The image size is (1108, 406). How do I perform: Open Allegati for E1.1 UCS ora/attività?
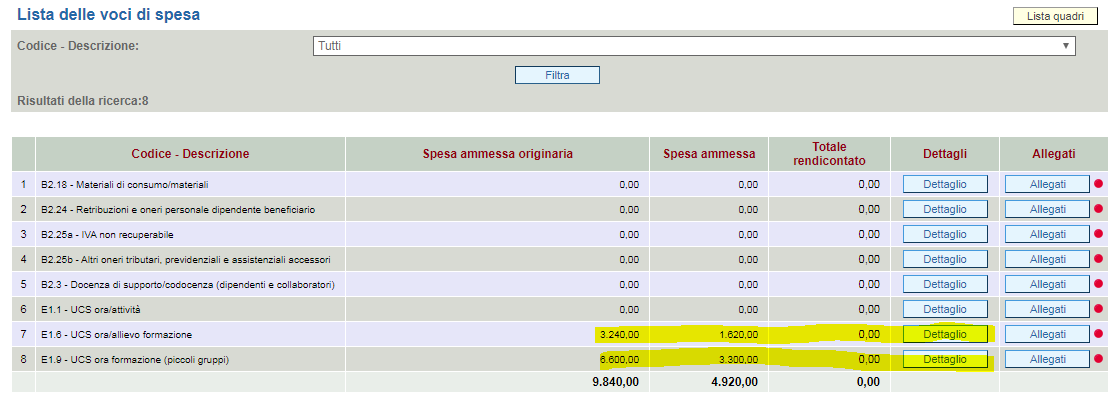click(x=1047, y=309)
